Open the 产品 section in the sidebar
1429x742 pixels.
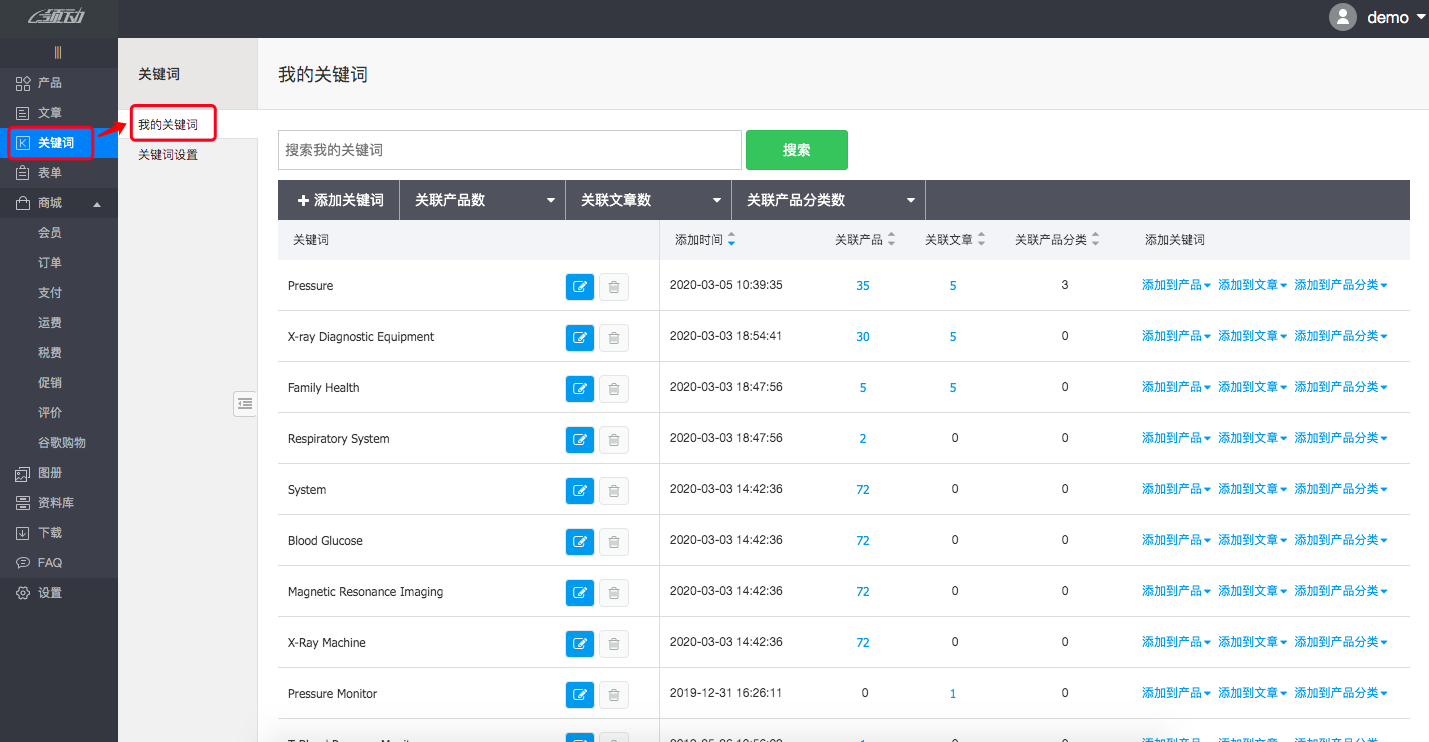coord(50,85)
